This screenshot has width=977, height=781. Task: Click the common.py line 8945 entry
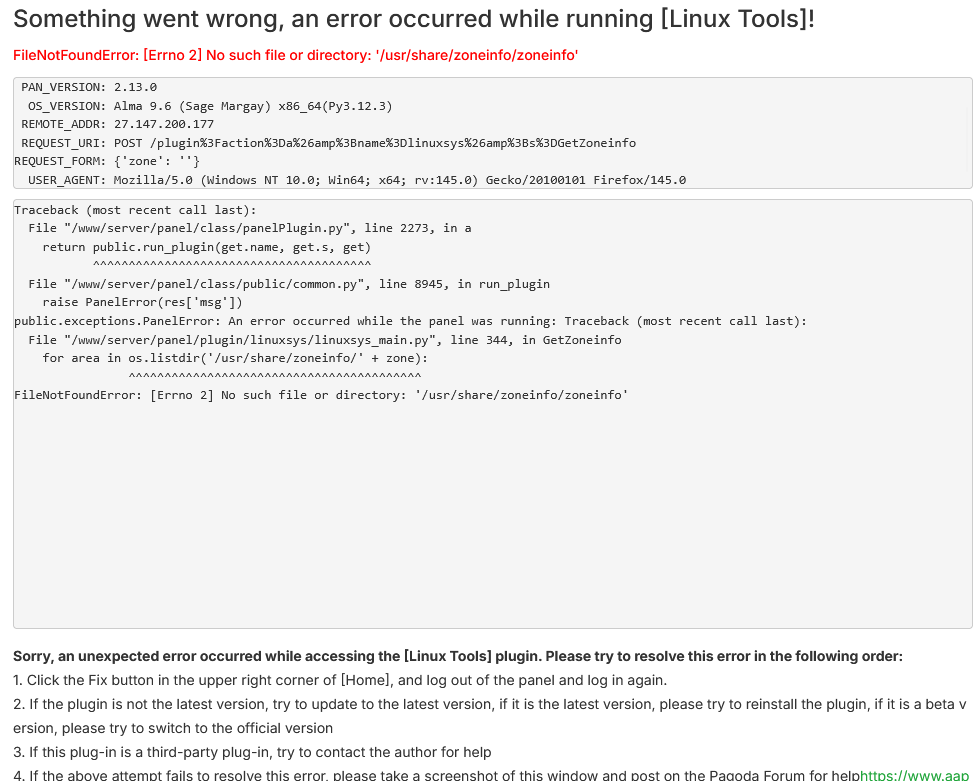coord(289,284)
